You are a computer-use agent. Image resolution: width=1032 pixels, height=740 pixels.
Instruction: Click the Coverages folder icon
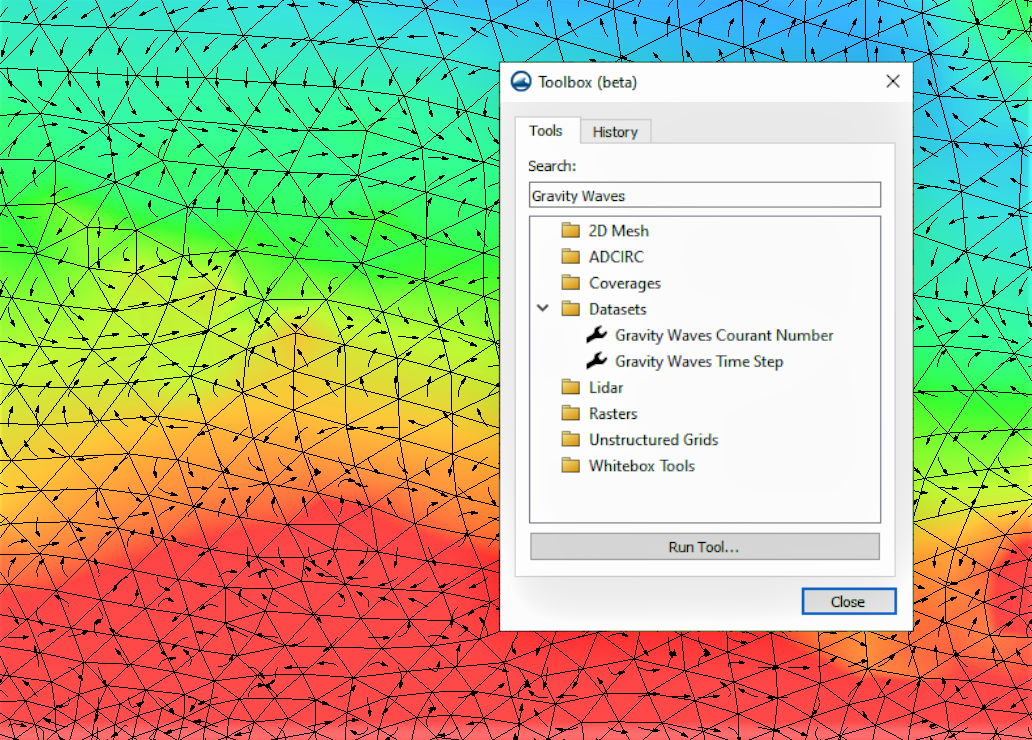coord(571,283)
